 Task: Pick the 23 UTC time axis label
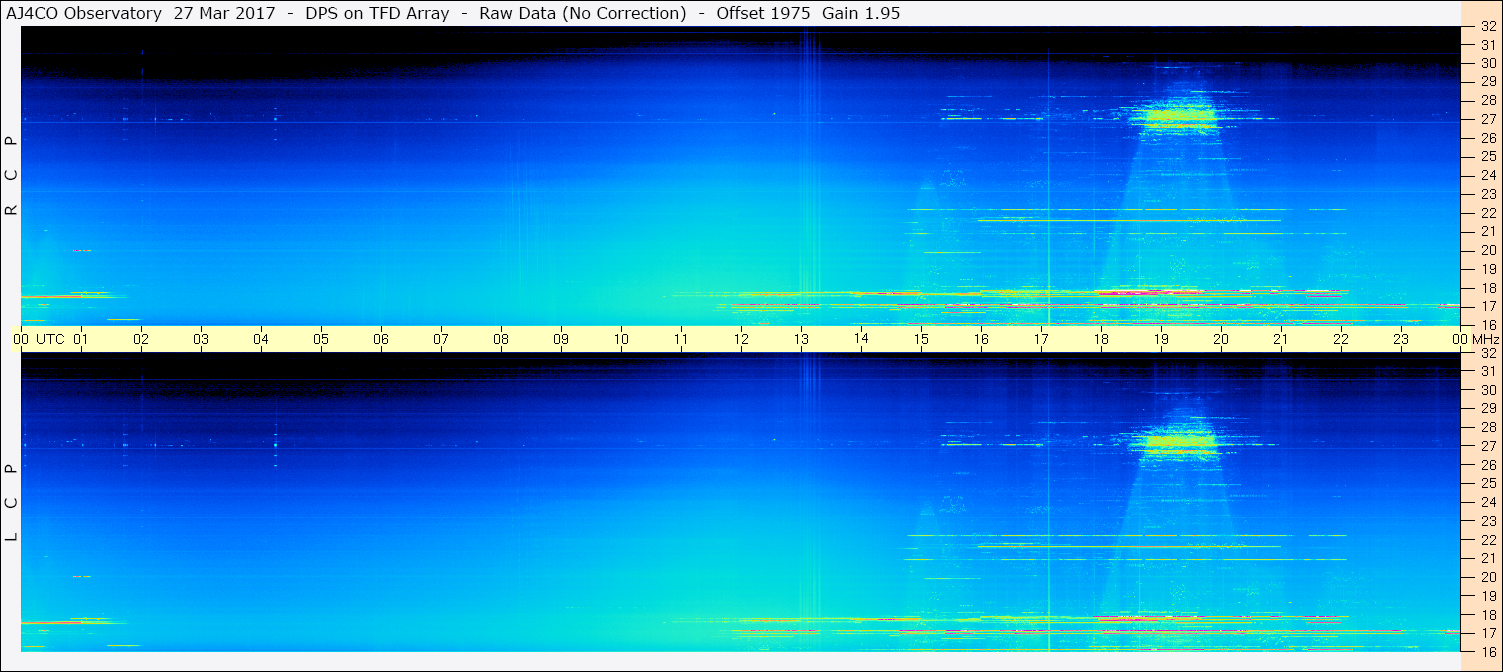point(1401,339)
